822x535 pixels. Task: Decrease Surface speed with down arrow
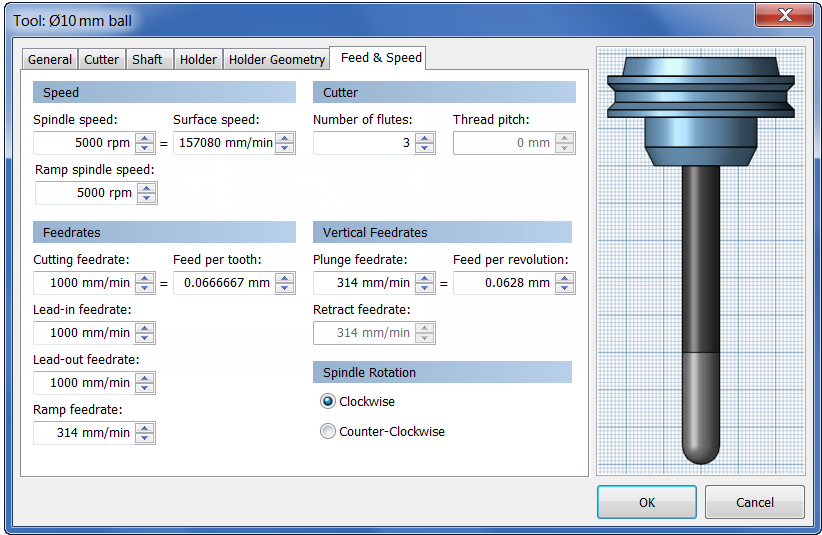point(285,148)
